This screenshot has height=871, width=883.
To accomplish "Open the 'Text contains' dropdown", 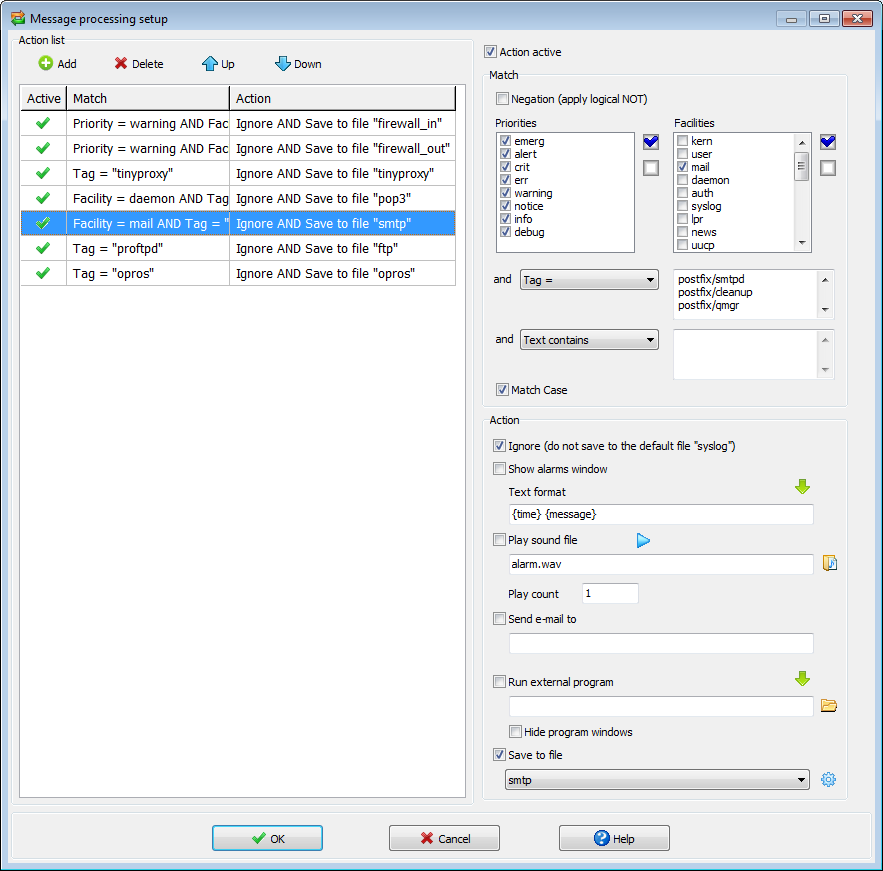I will point(589,340).
